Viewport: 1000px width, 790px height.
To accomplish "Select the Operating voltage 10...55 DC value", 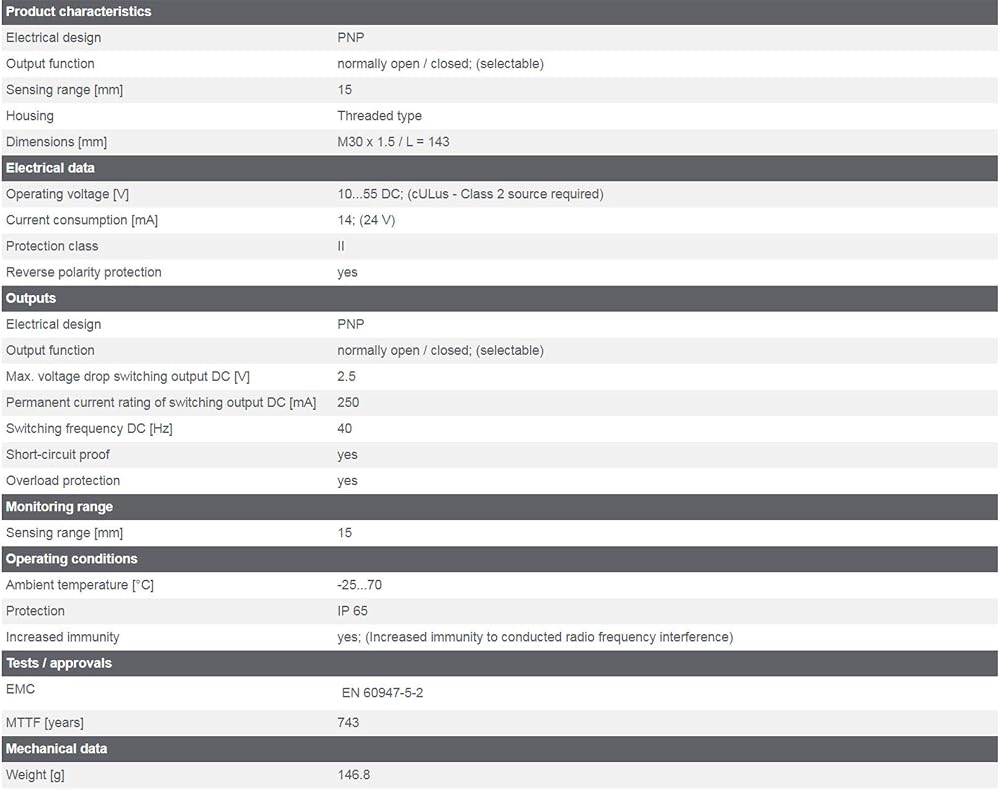I will pos(470,194).
